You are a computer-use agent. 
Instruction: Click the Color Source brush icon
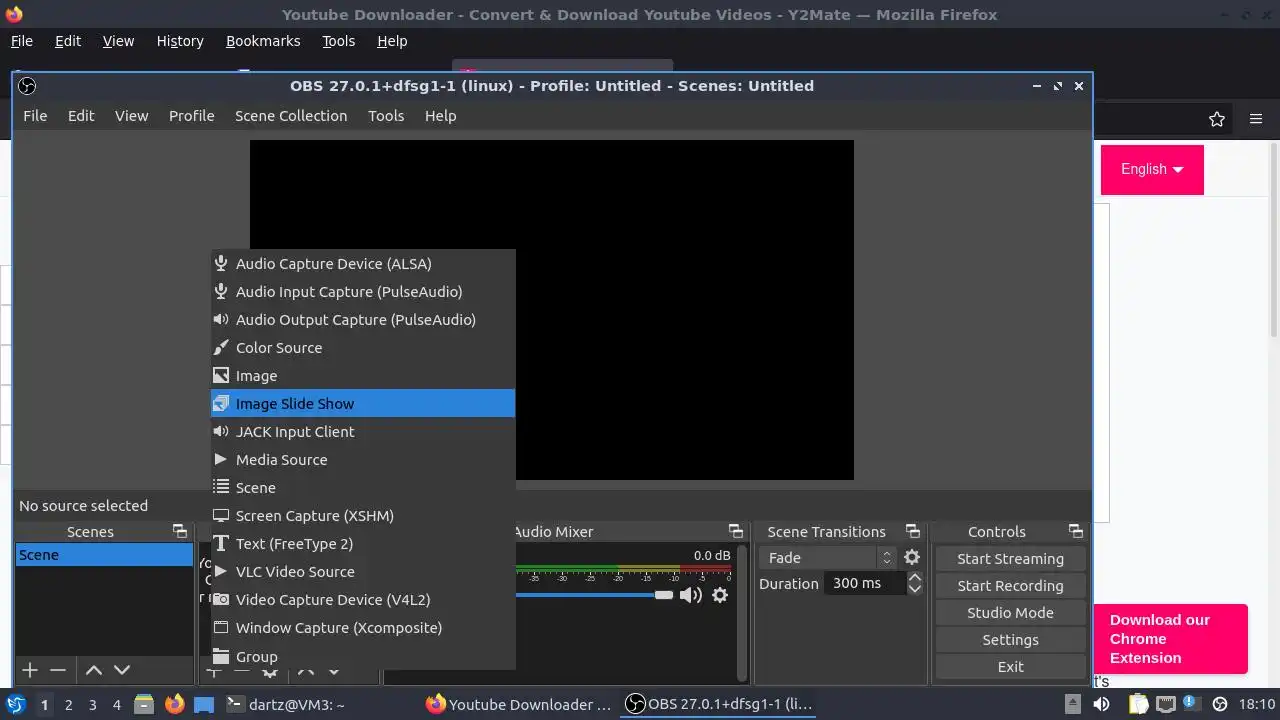click(x=221, y=348)
